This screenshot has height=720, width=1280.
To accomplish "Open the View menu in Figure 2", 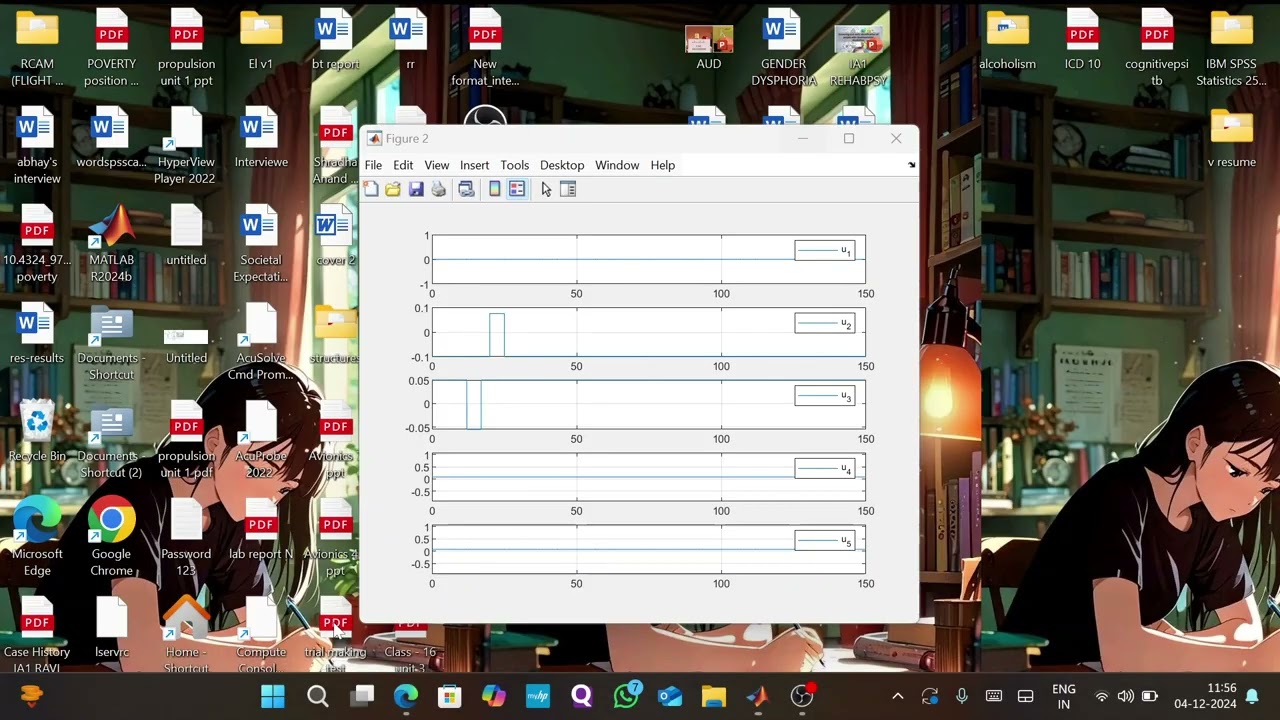I will point(437,165).
